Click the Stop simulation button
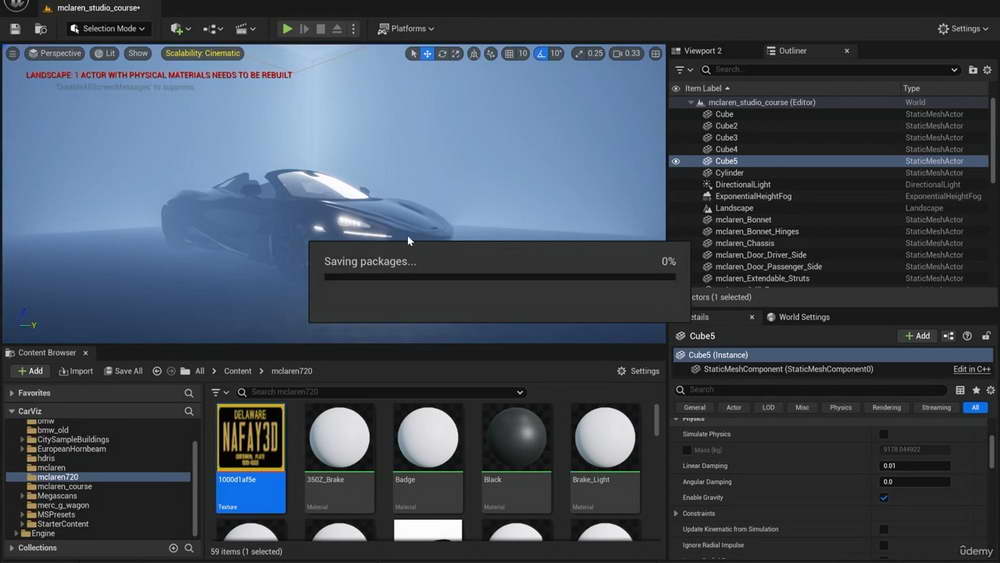 tap(321, 29)
